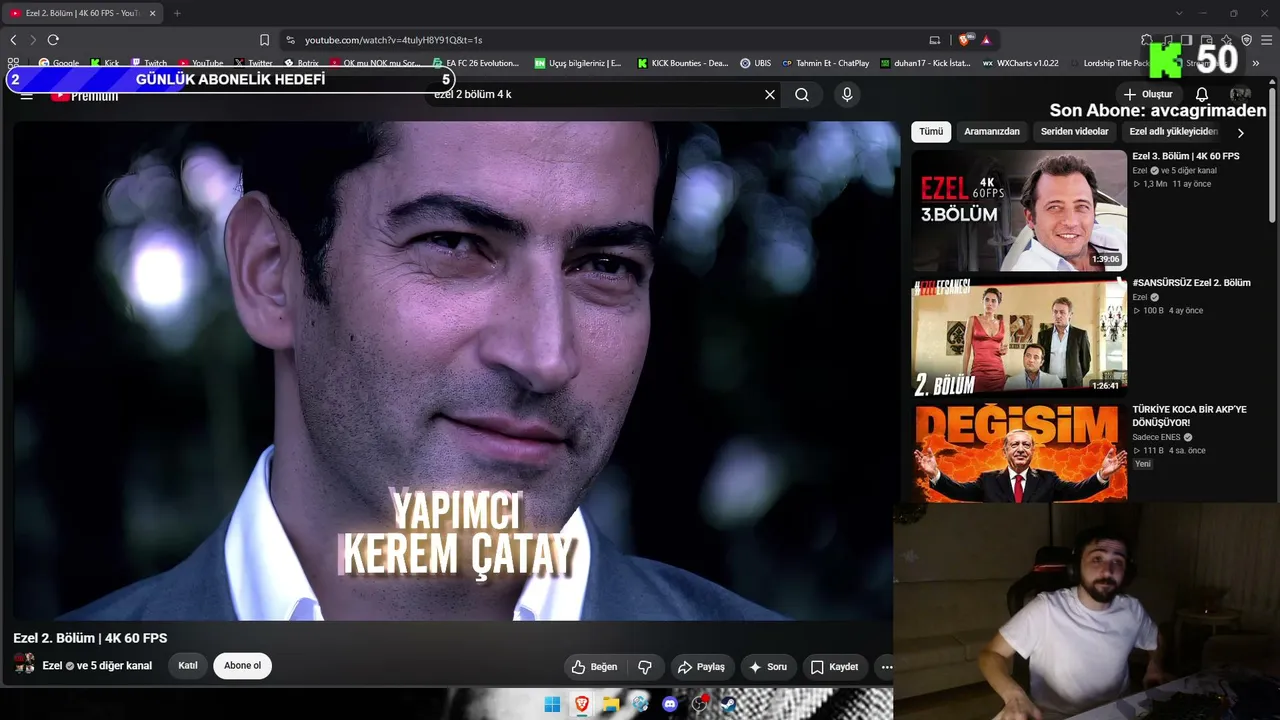
Task: Run the YouTube search with the magnifier
Action: coord(802,95)
